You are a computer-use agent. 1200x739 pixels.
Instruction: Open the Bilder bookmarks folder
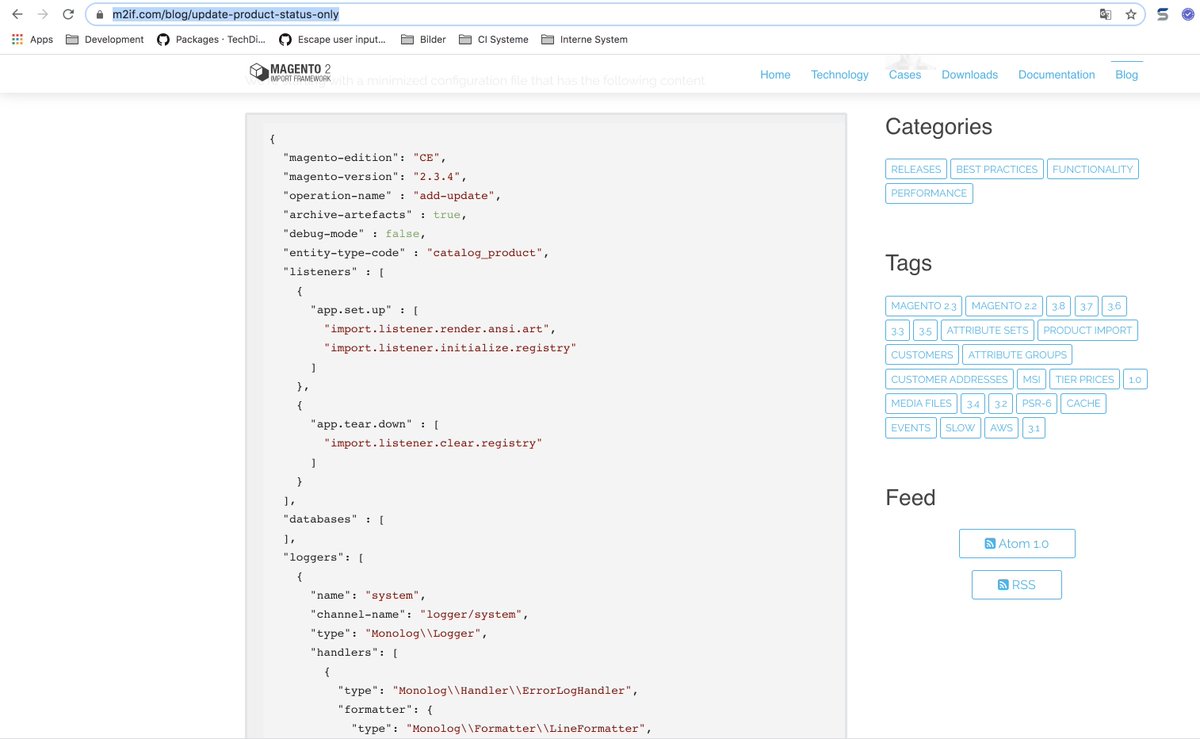(x=424, y=40)
